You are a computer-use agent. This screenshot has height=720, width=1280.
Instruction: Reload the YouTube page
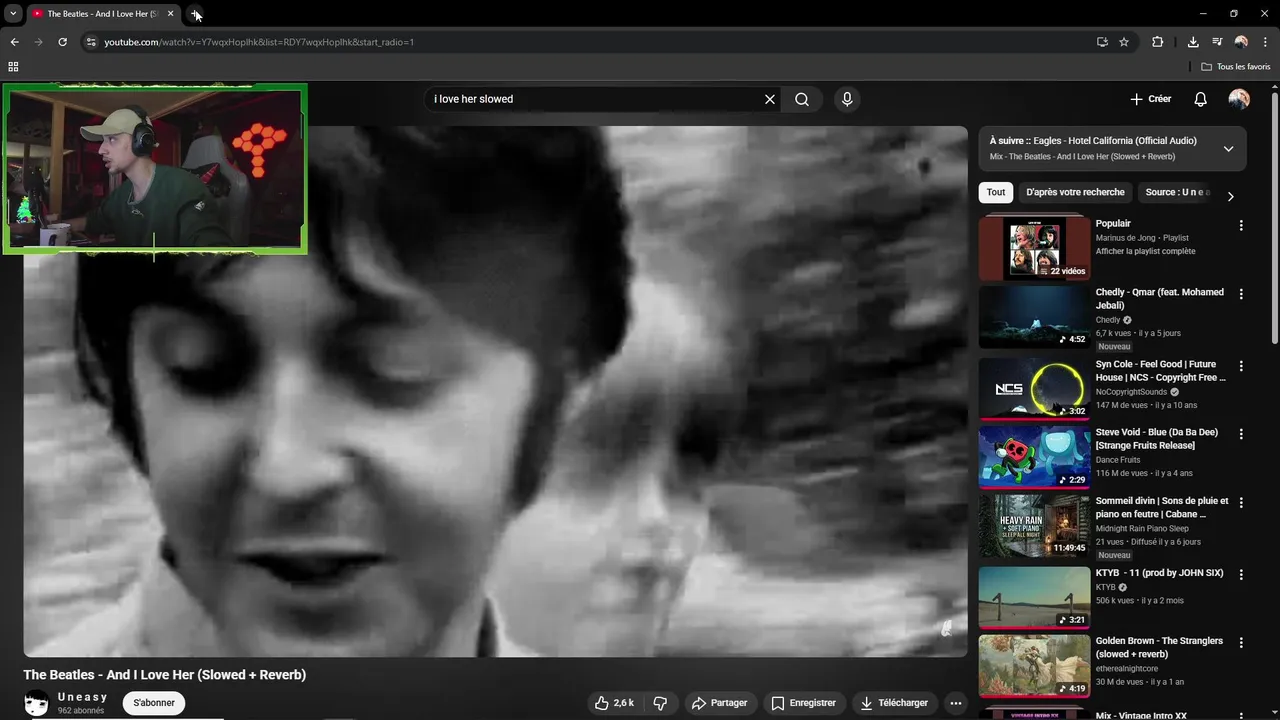tap(62, 42)
